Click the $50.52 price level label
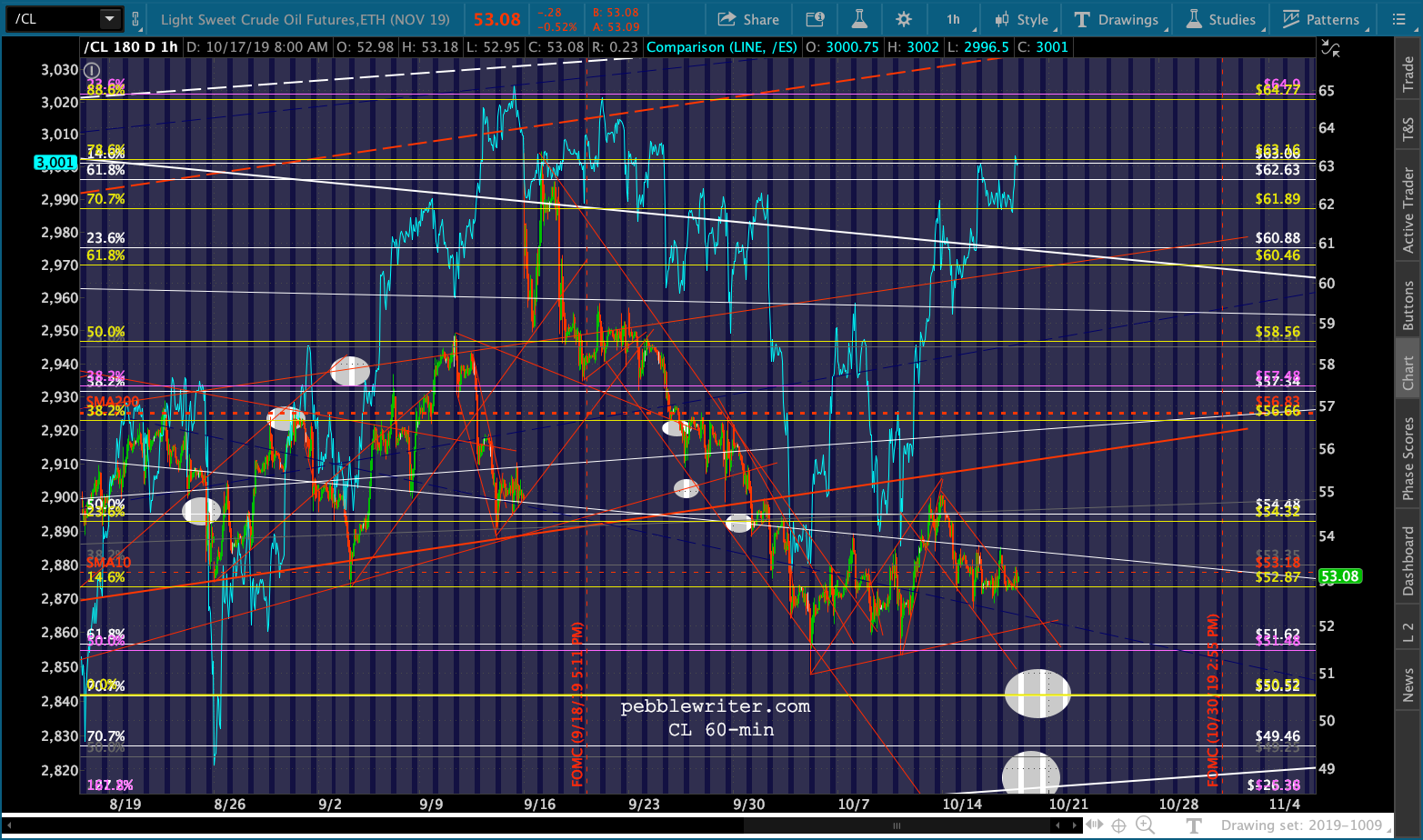Screen dimensions: 1423x840 (x=1278, y=685)
